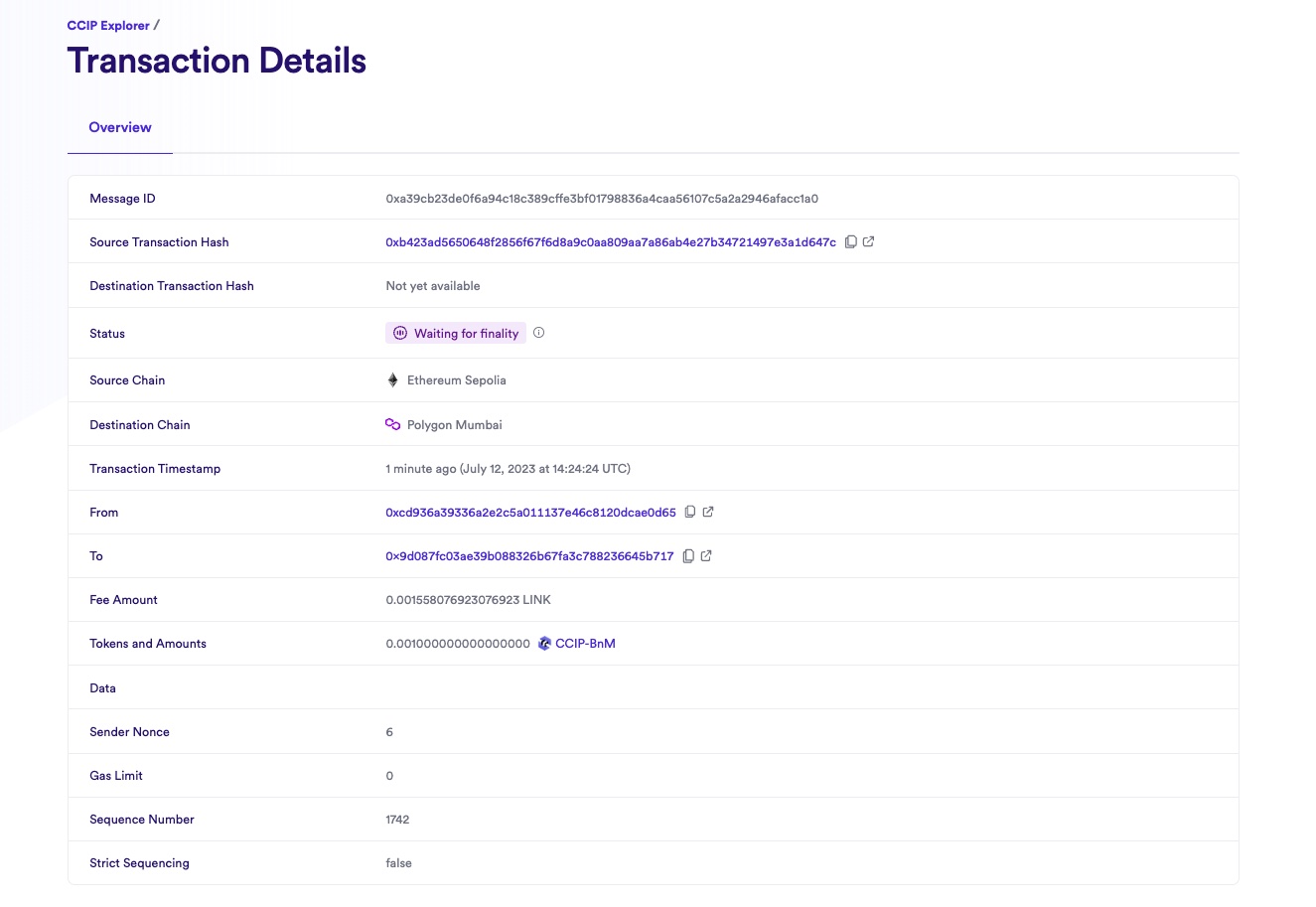
Task: Click the 'Sender Nonce' row label
Action: tap(129, 731)
